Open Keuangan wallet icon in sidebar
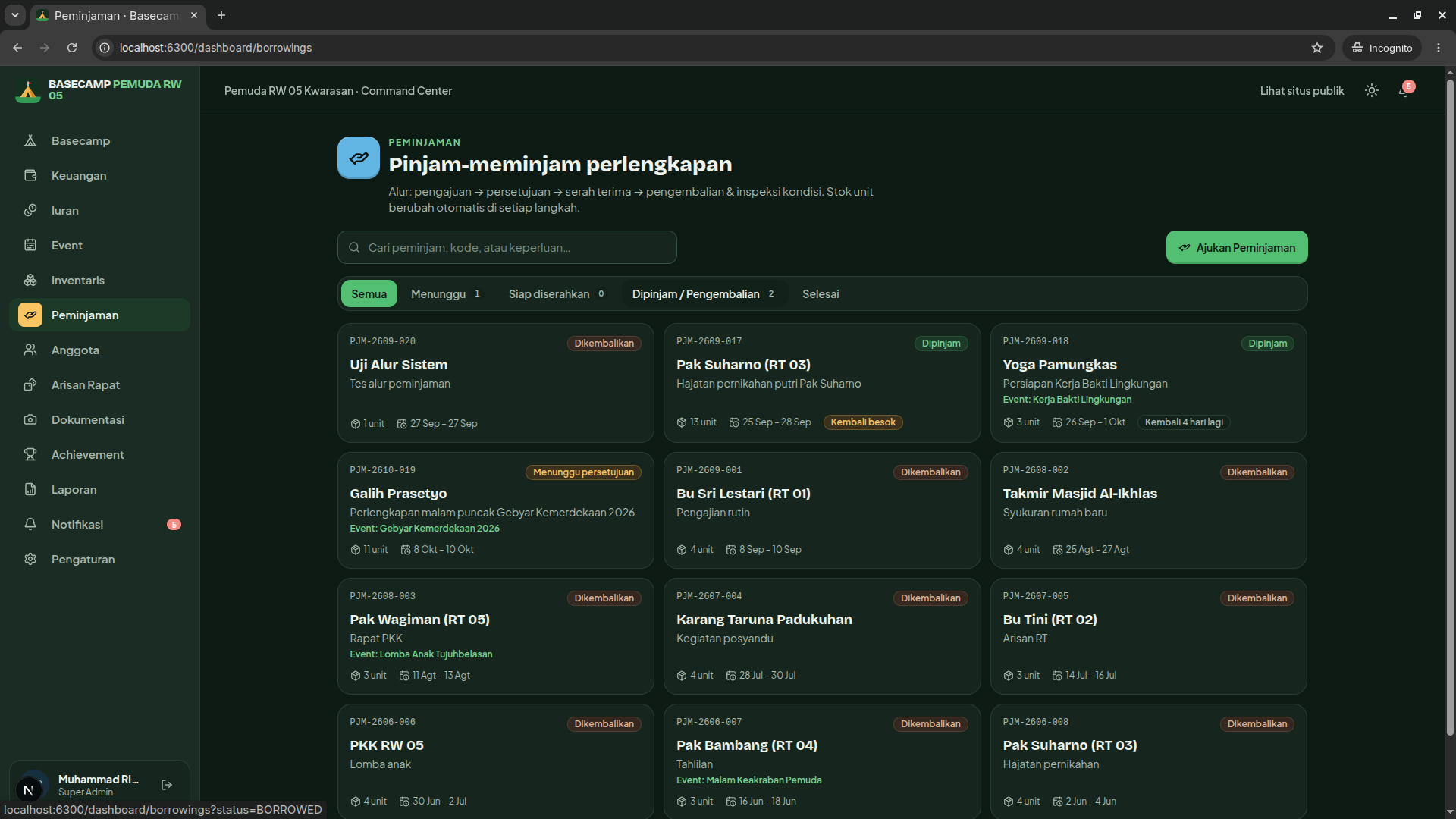Image resolution: width=1456 pixels, height=819 pixels. click(30, 176)
